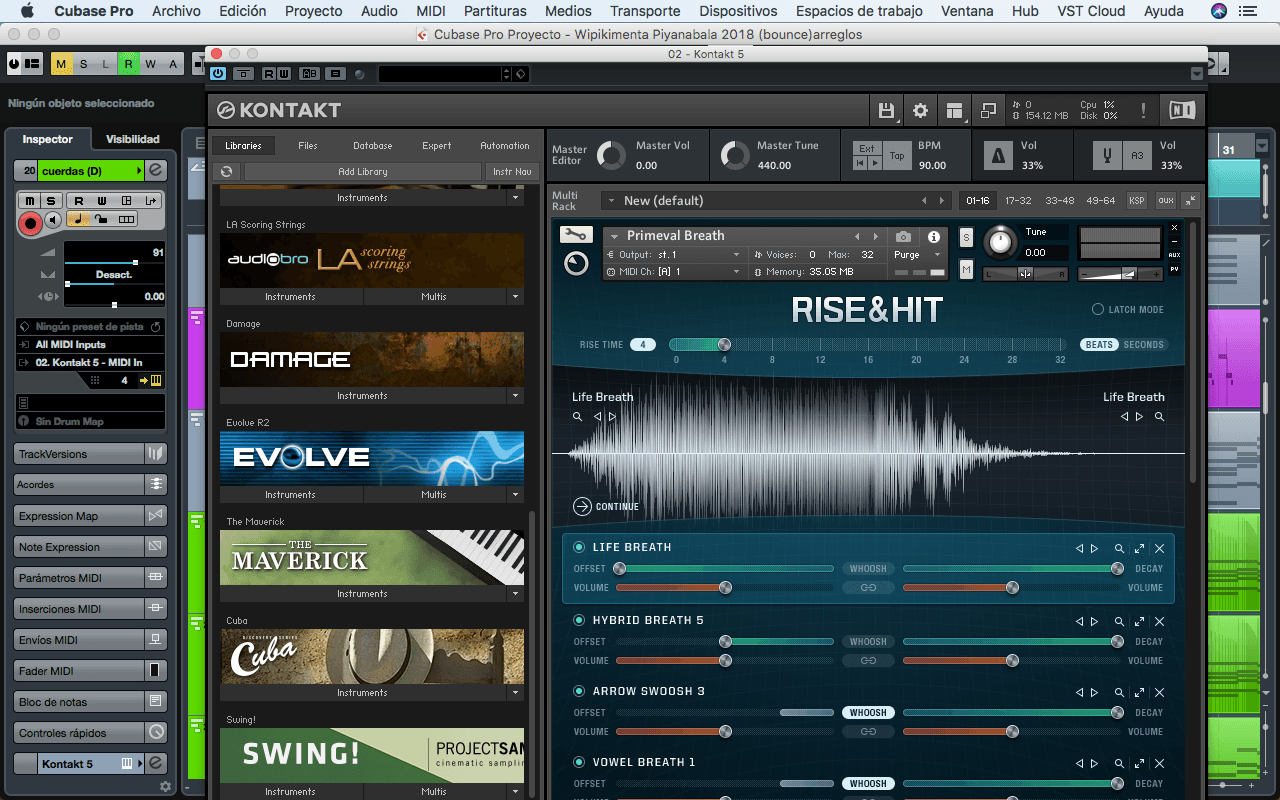
Task: Click the snapshot camera icon
Action: point(903,237)
